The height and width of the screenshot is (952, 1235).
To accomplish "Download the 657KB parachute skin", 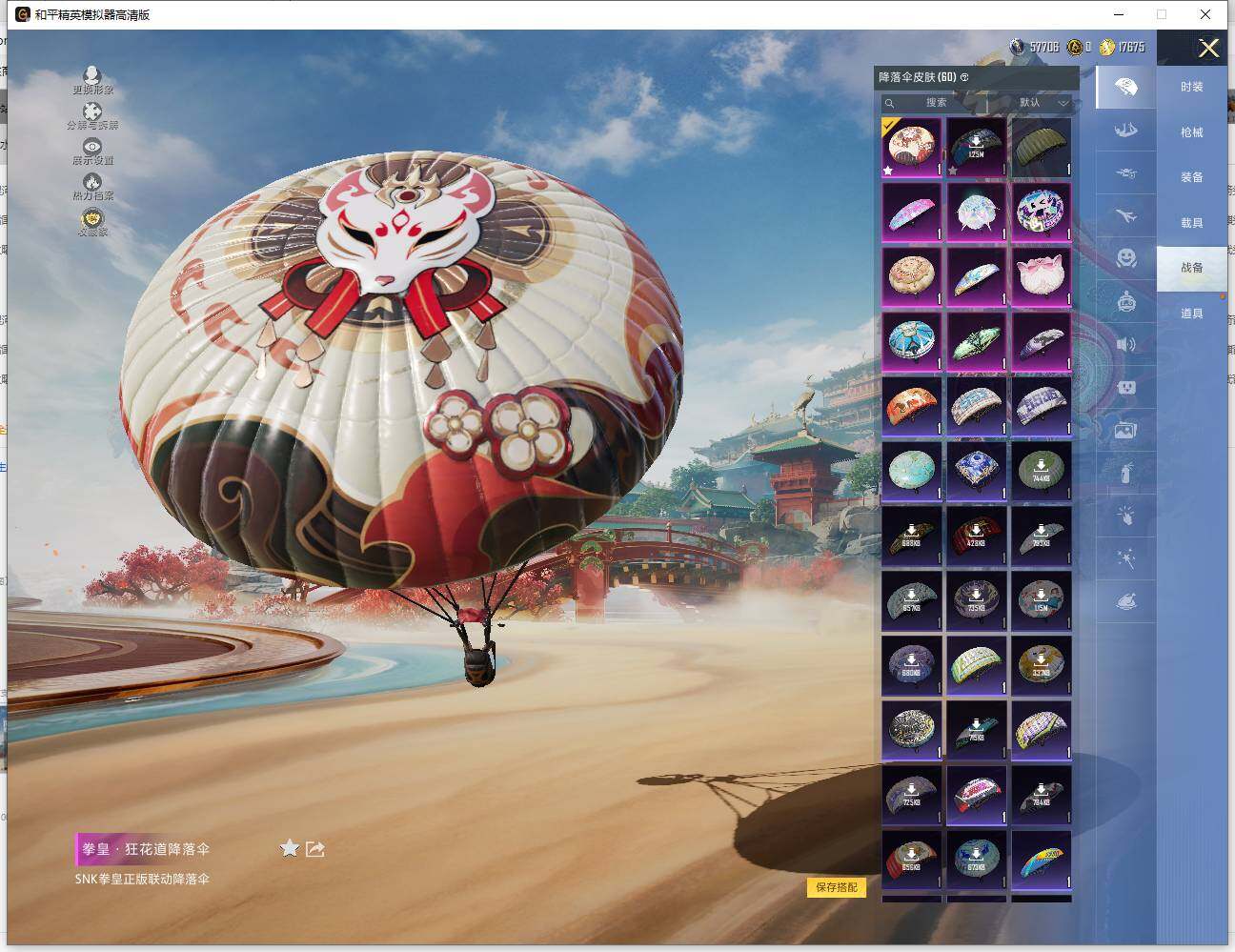I will (912, 601).
